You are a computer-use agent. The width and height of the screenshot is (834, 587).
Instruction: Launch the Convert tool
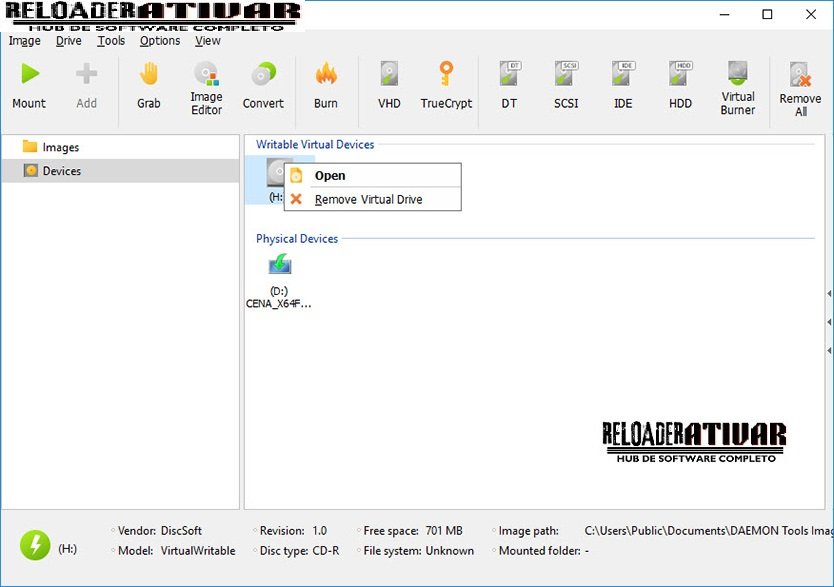263,74
